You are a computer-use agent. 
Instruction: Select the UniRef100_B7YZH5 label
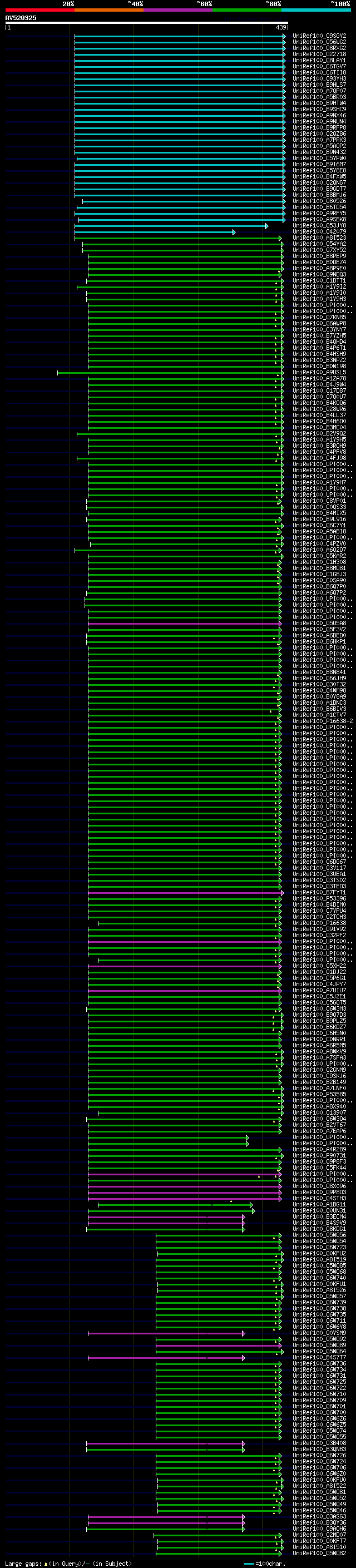pyautogui.click(x=319, y=335)
